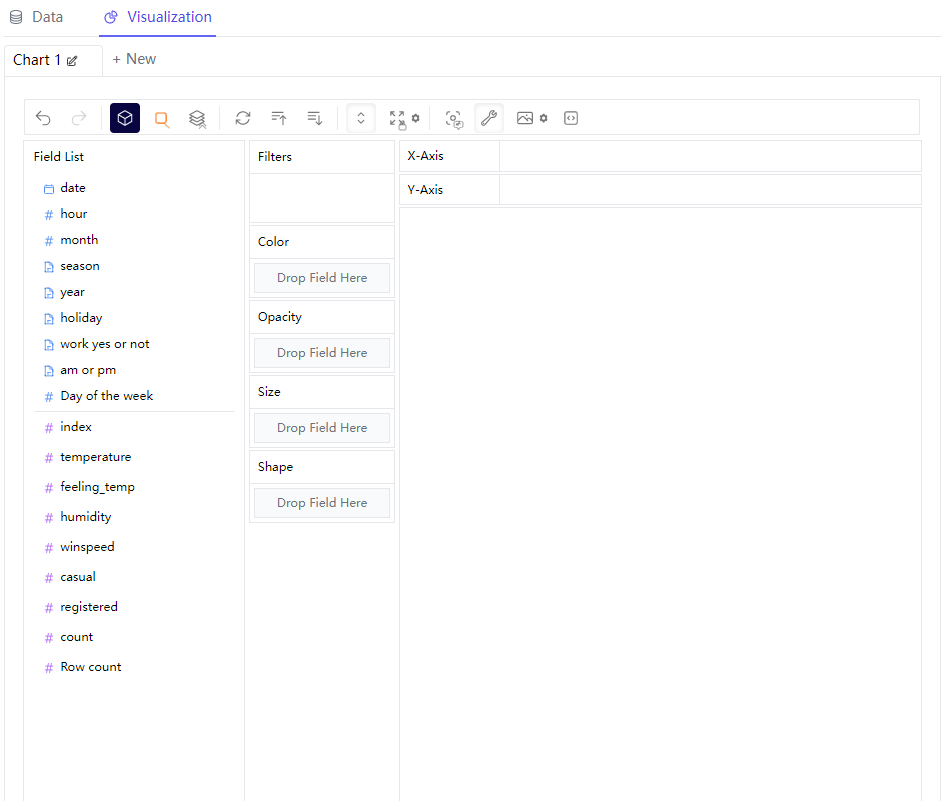
Task: Select the casual measure field
Action: pyautogui.click(x=78, y=577)
